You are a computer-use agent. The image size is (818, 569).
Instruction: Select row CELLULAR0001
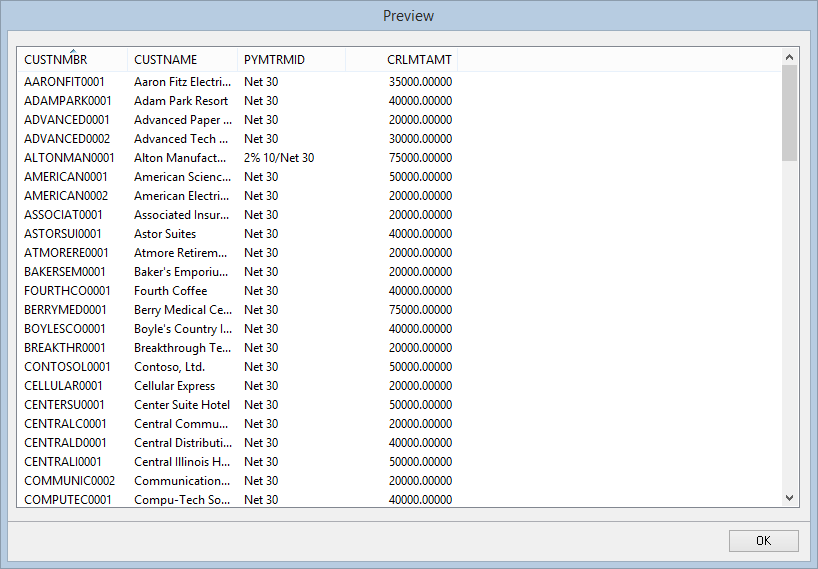coord(238,386)
